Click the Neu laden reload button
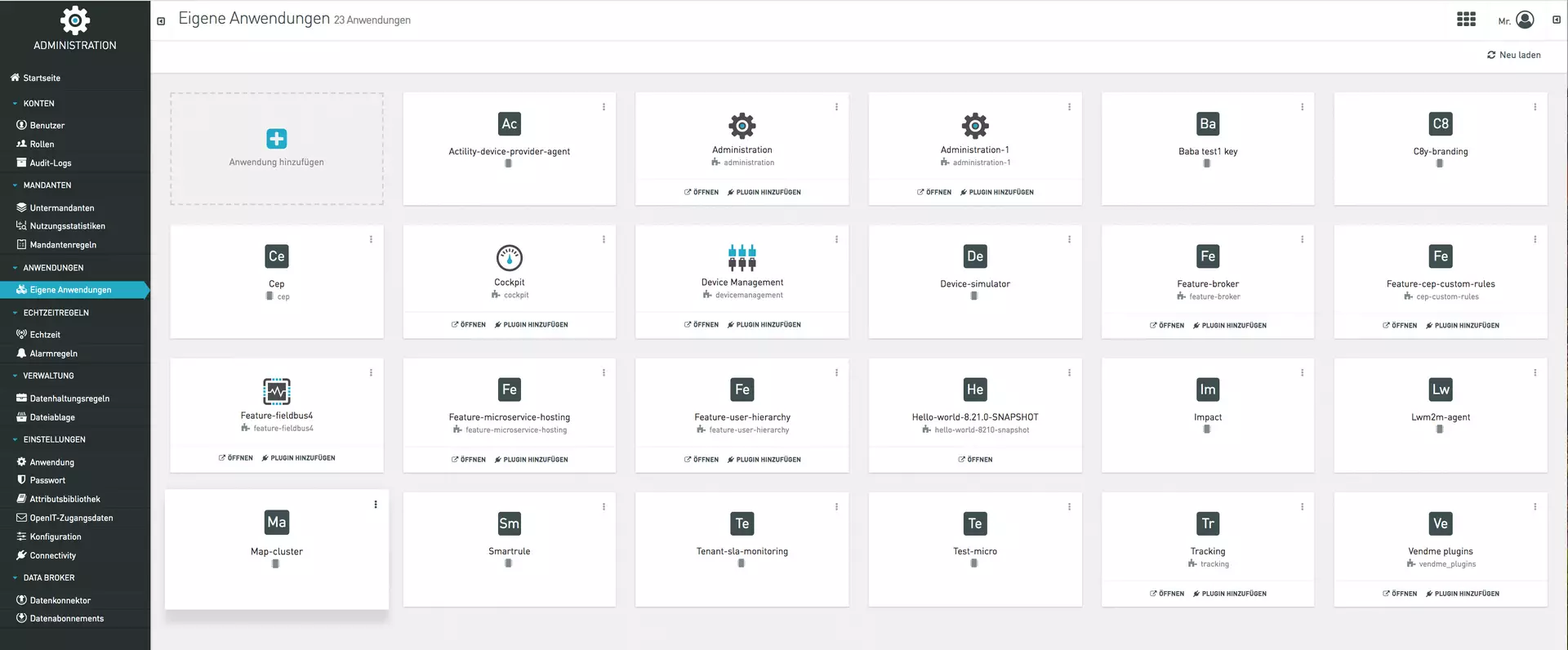 pos(1513,55)
